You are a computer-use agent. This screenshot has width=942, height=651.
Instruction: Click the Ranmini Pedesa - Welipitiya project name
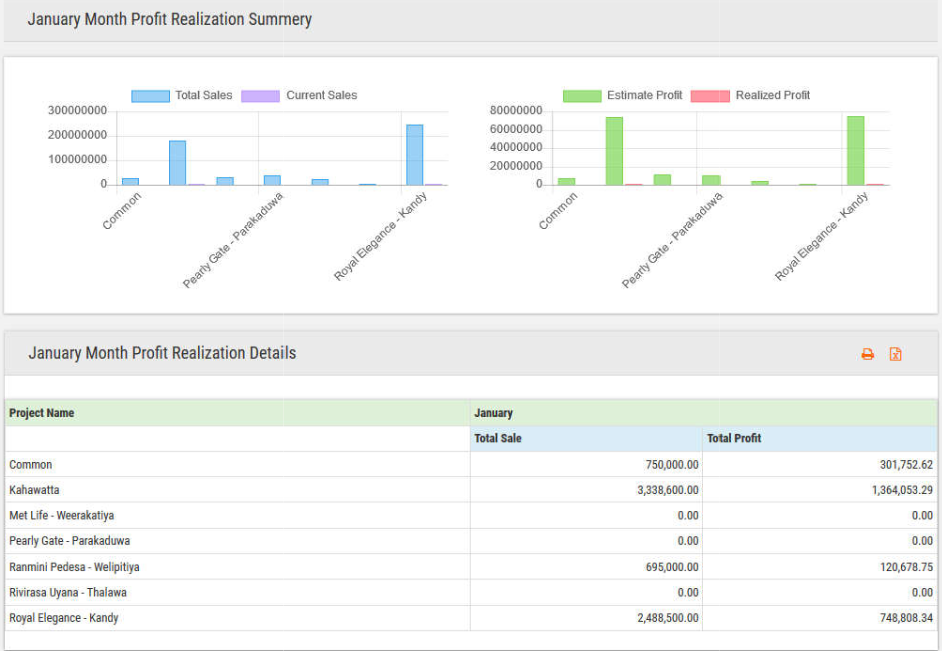point(74,567)
